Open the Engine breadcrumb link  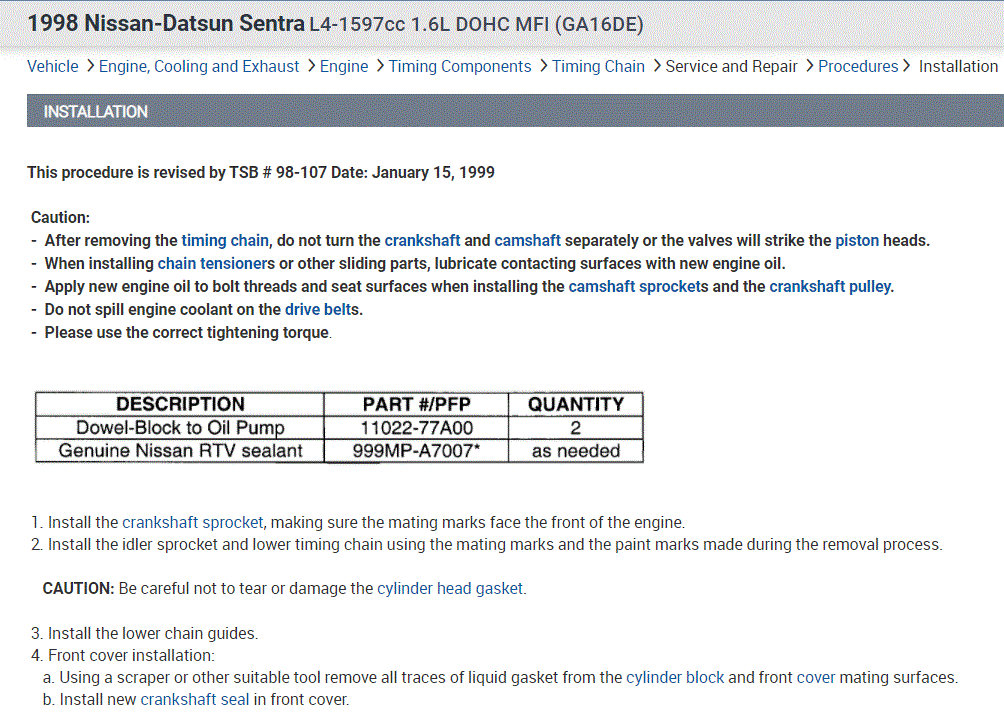click(344, 67)
